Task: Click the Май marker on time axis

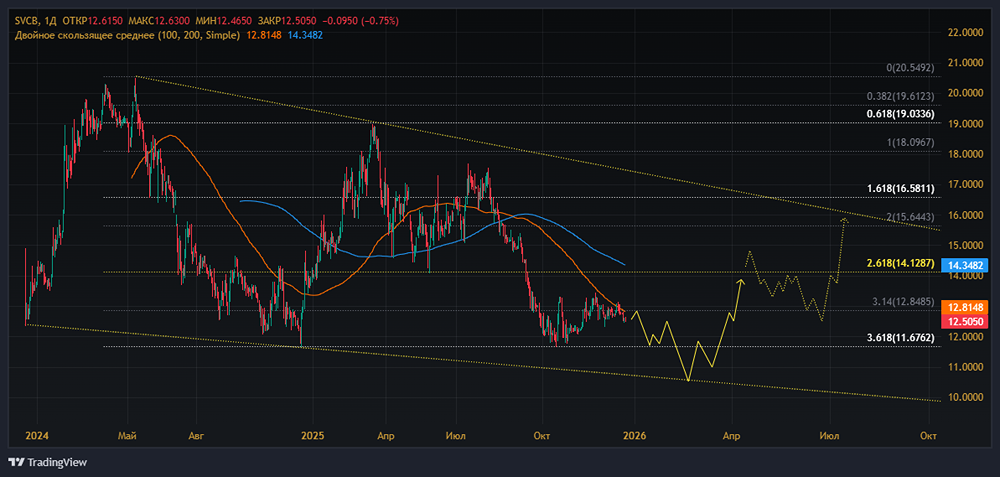Action: click(x=126, y=436)
